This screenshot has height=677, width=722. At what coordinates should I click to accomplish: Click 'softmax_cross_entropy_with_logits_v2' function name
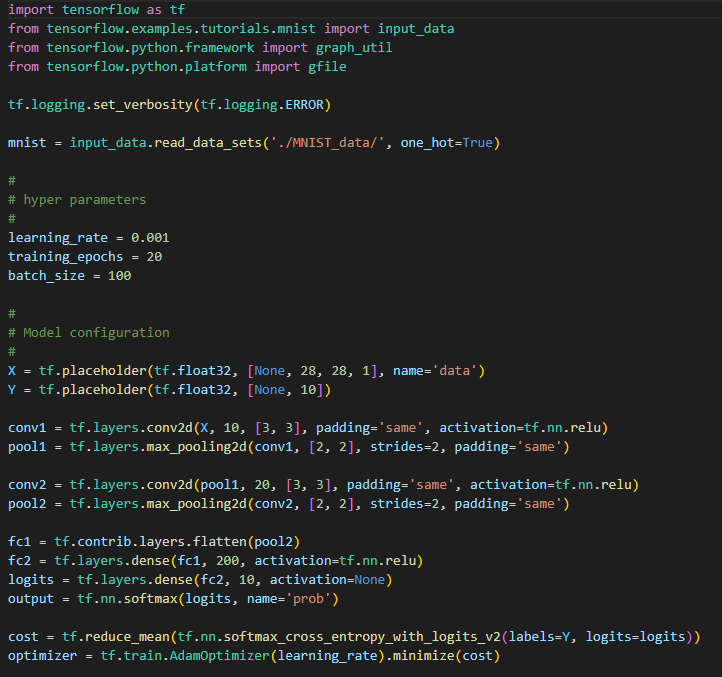click(362, 636)
